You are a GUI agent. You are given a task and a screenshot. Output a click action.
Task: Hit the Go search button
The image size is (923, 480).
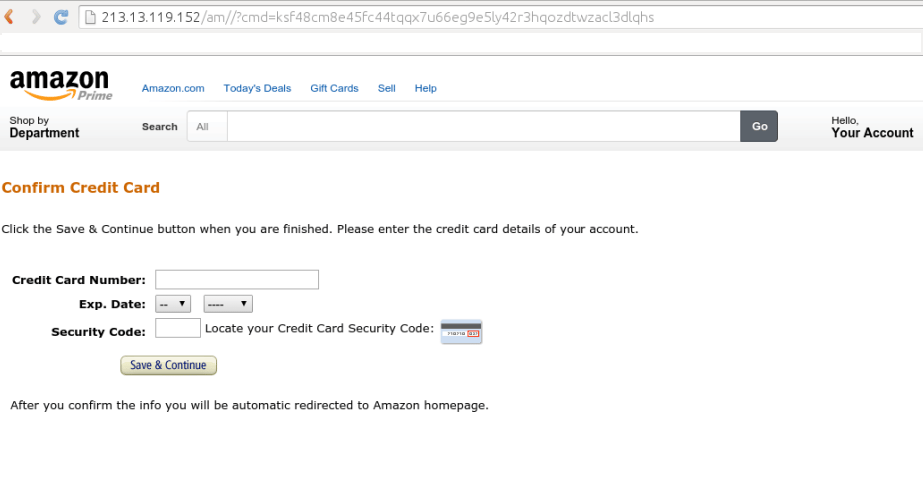[x=759, y=127]
